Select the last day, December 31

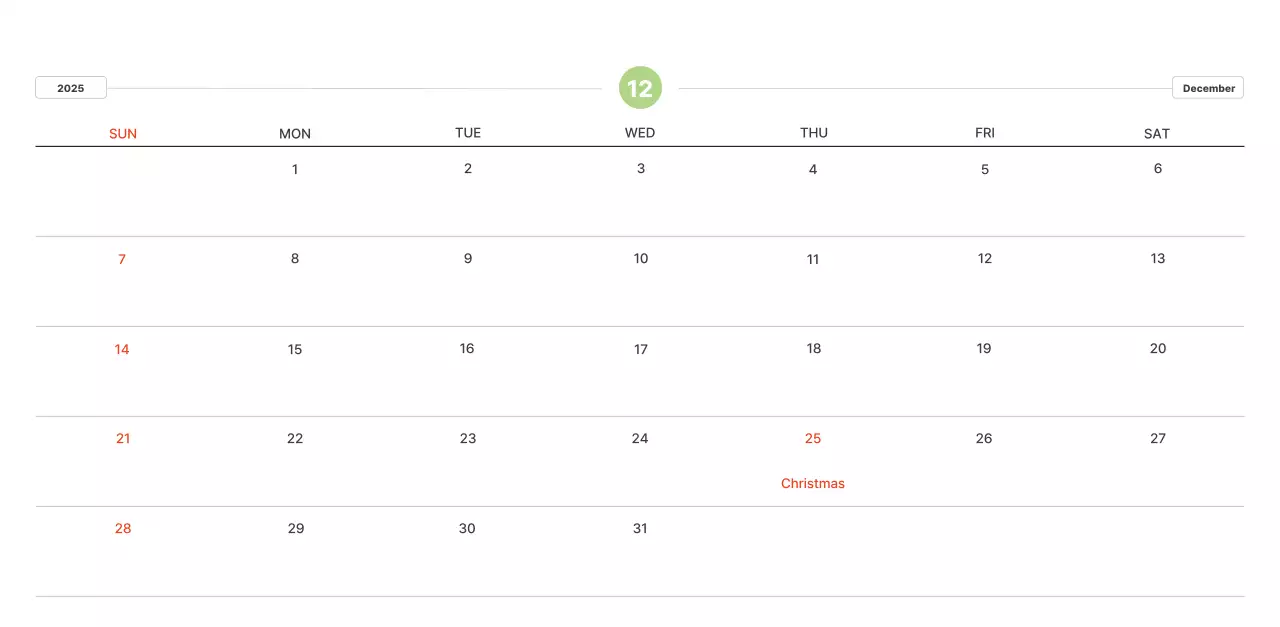click(x=640, y=529)
